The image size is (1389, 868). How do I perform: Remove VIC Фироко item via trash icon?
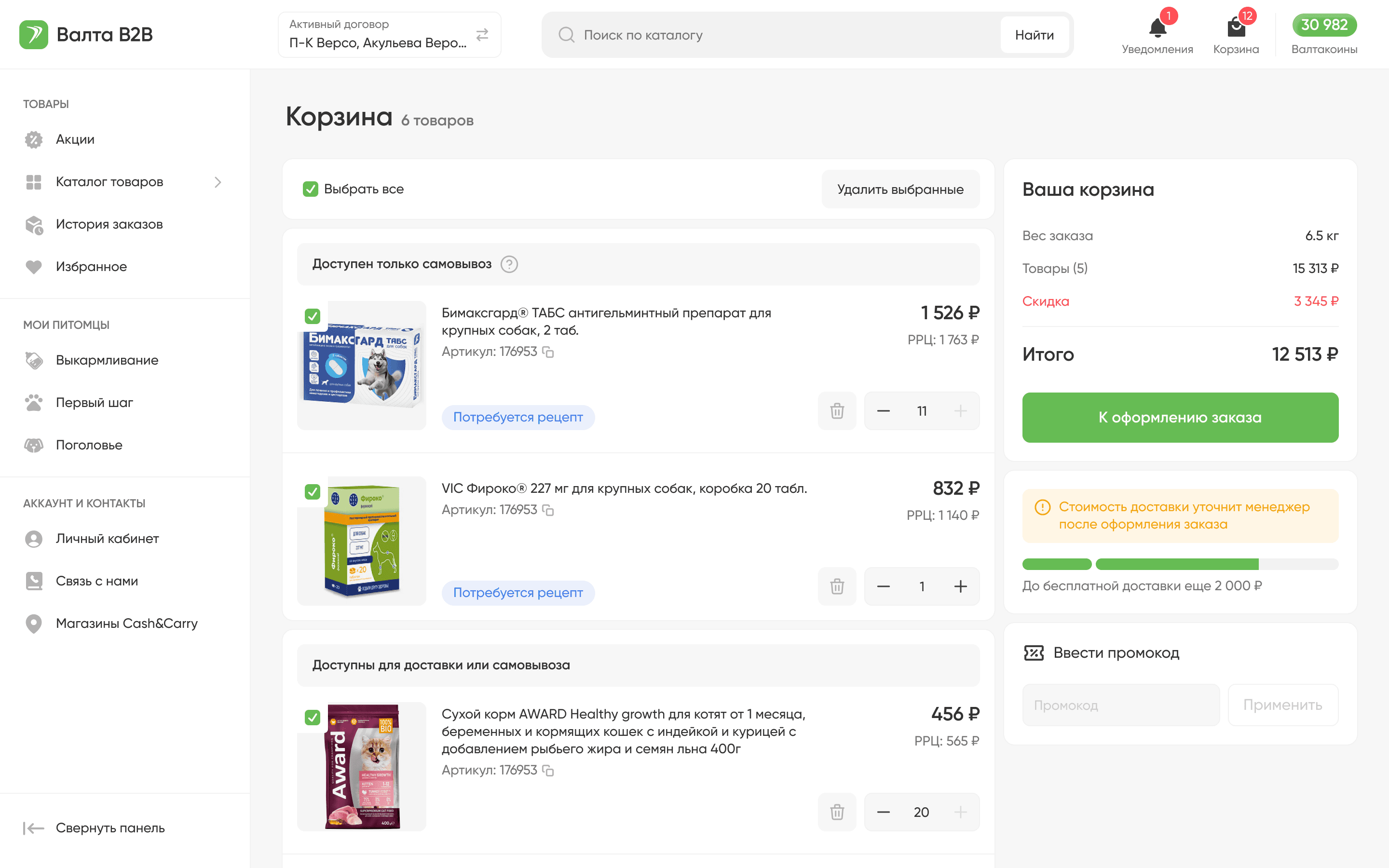[x=837, y=587]
